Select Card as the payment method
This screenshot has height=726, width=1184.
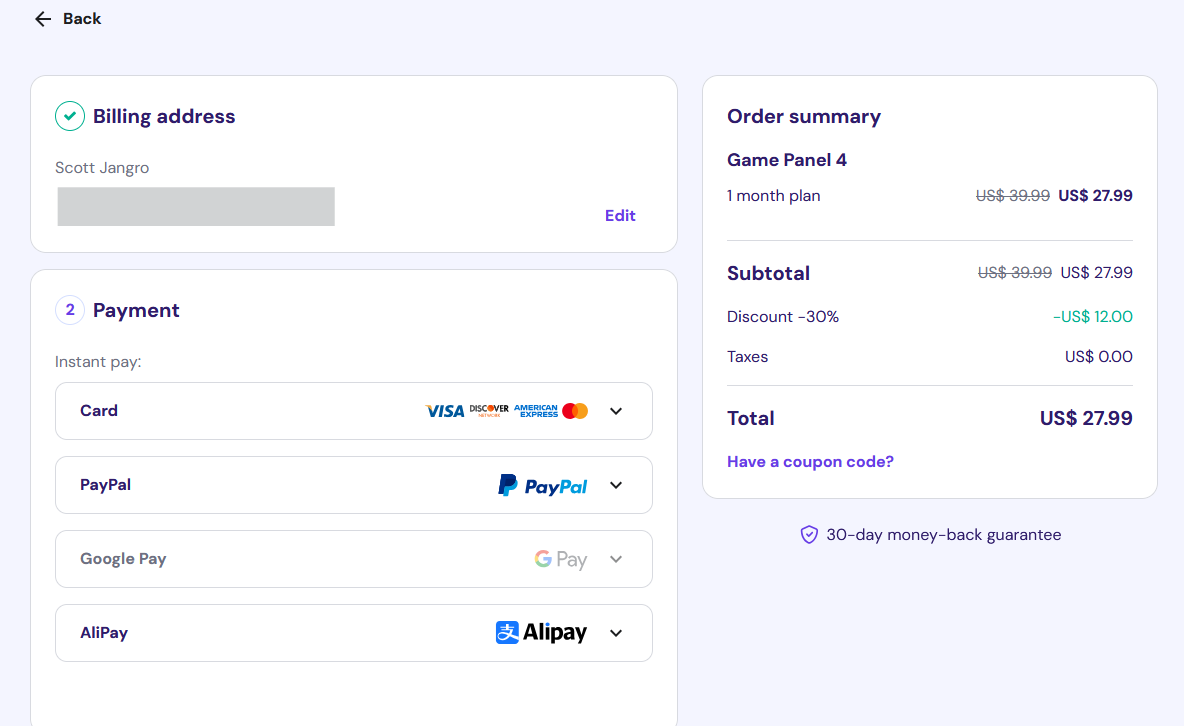point(99,410)
